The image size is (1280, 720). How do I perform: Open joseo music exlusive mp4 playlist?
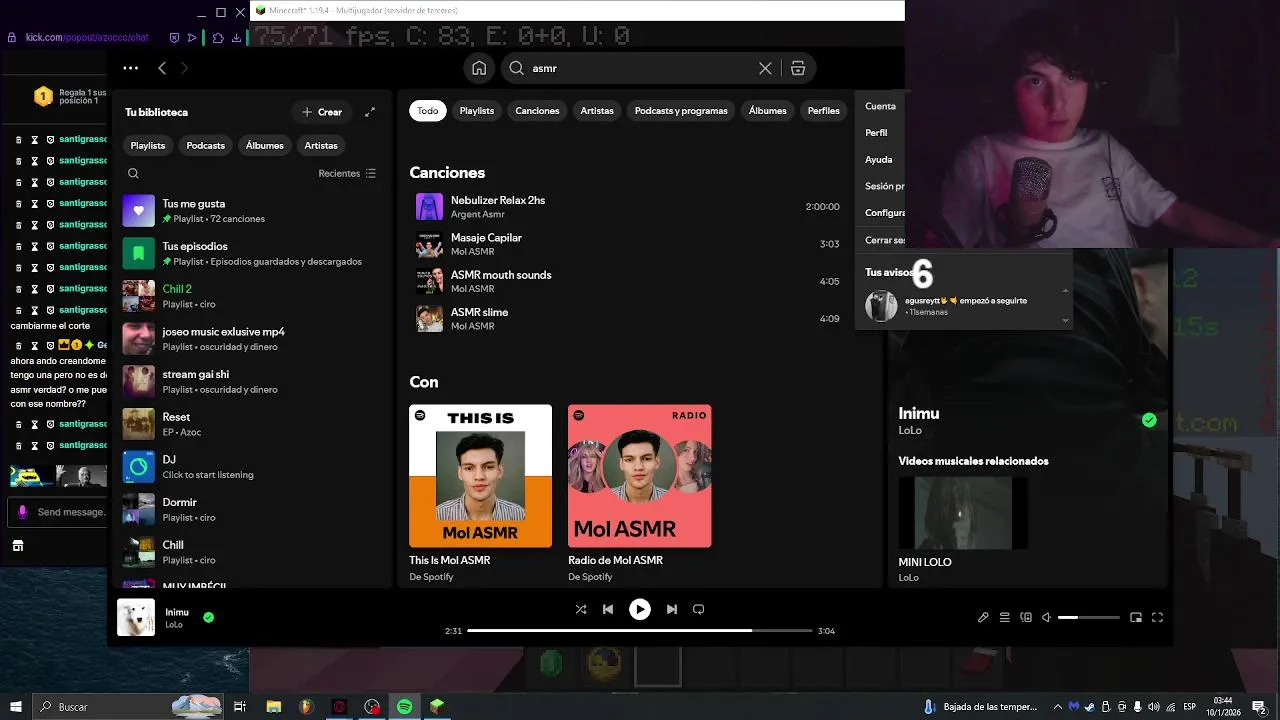(250, 339)
